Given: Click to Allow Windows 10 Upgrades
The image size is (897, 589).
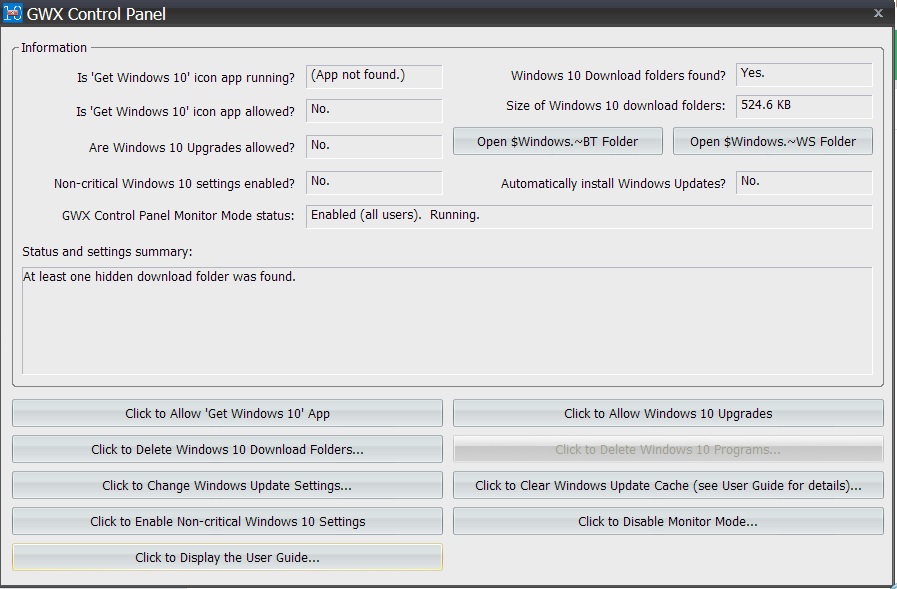Looking at the screenshot, I should tap(668, 413).
